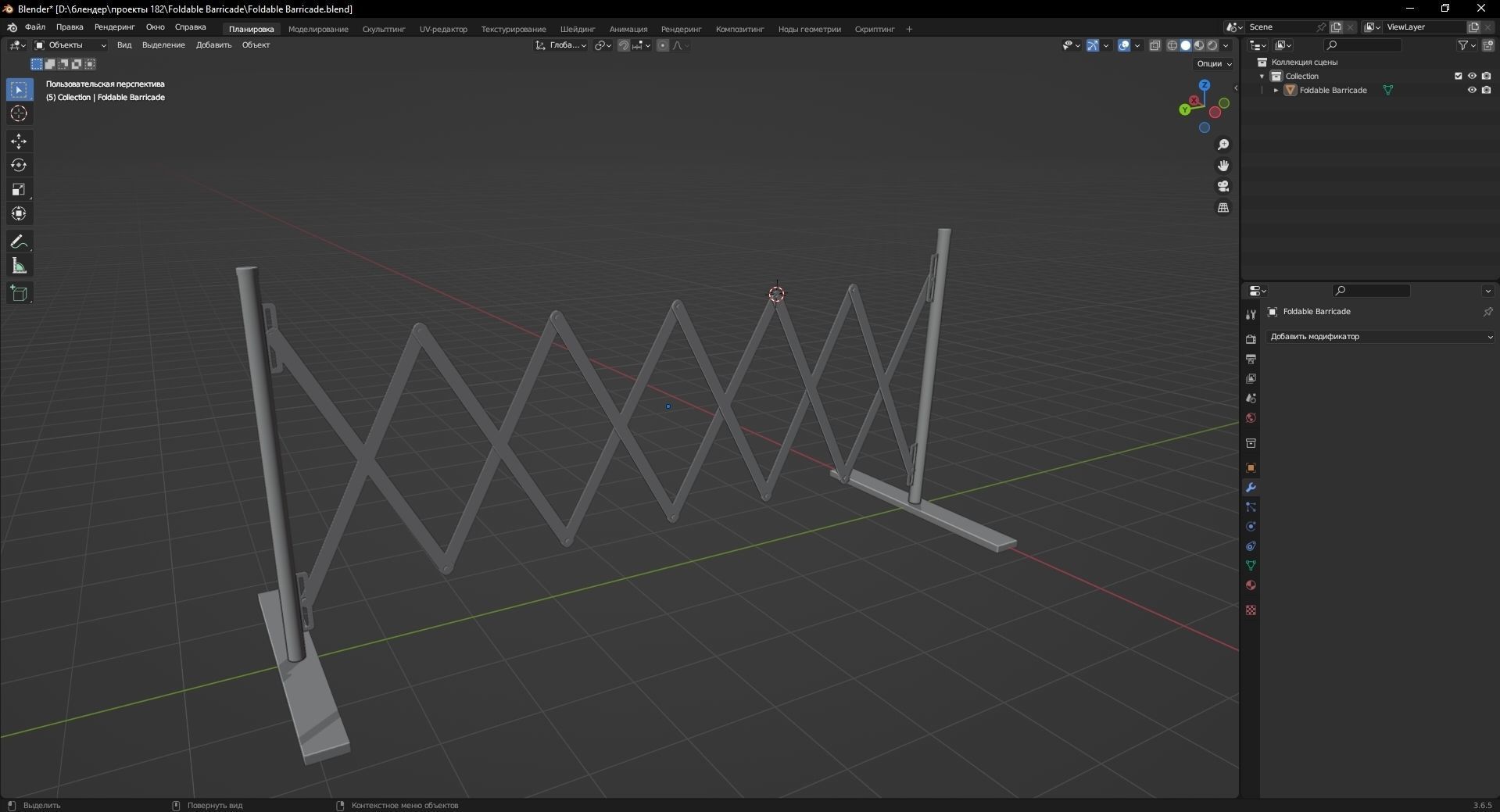The image size is (1500, 812).
Task: Open the outliner filter dropdown
Action: 1466,45
